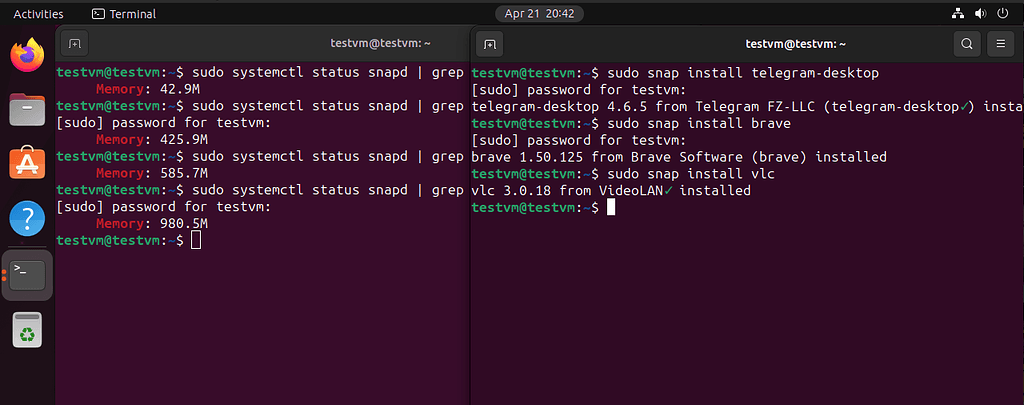Open search in right terminal header

point(967,44)
